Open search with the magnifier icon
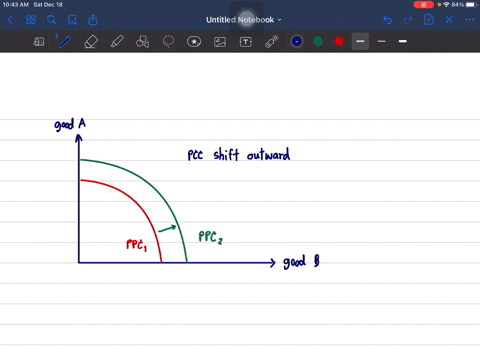Viewport: 480px width, 360px height. tap(51, 20)
